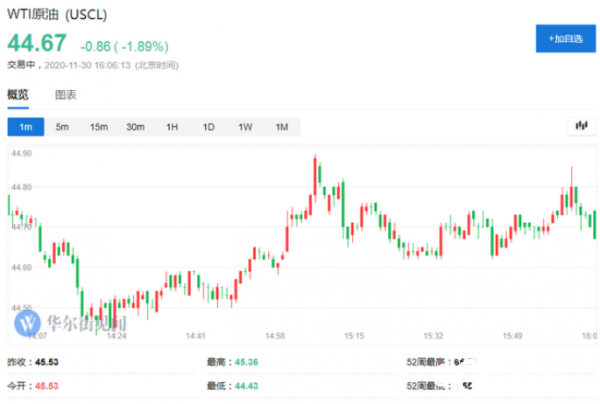Set chart period to 30m

(135, 127)
